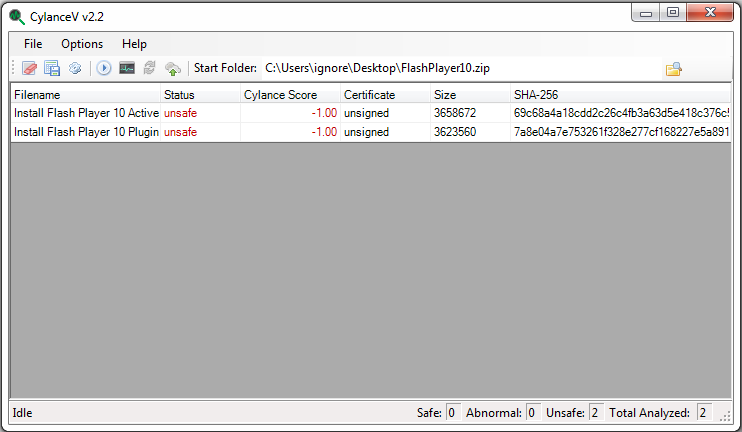Click the CylanceV app logo icon
Screen dimensions: 742x432
pos(17,17)
